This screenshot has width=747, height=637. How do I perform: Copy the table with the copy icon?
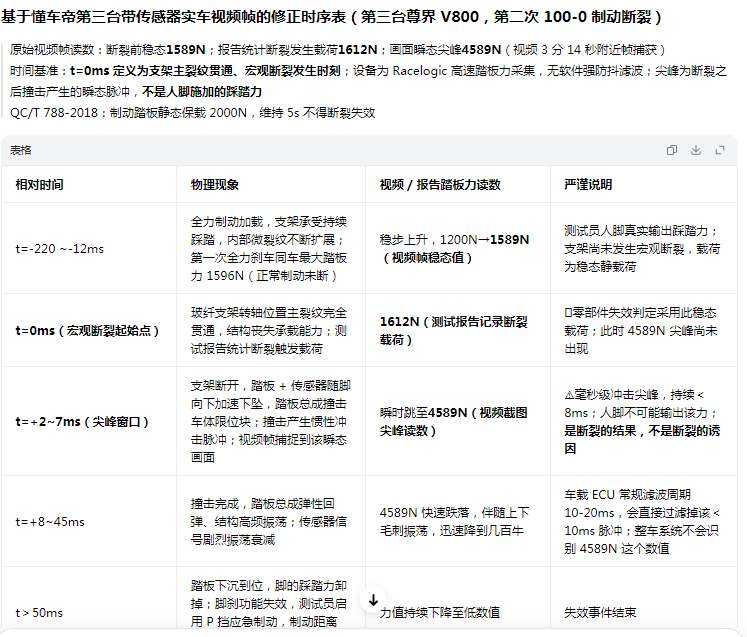[x=672, y=151]
